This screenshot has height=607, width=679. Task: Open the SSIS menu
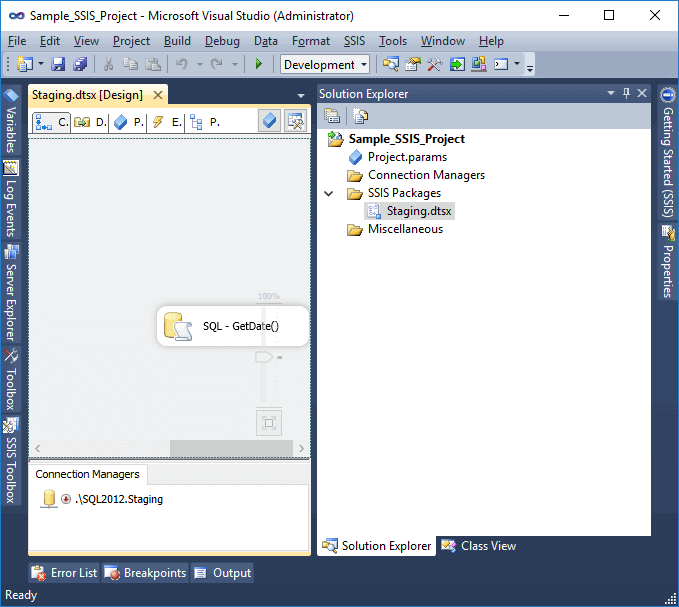click(355, 41)
